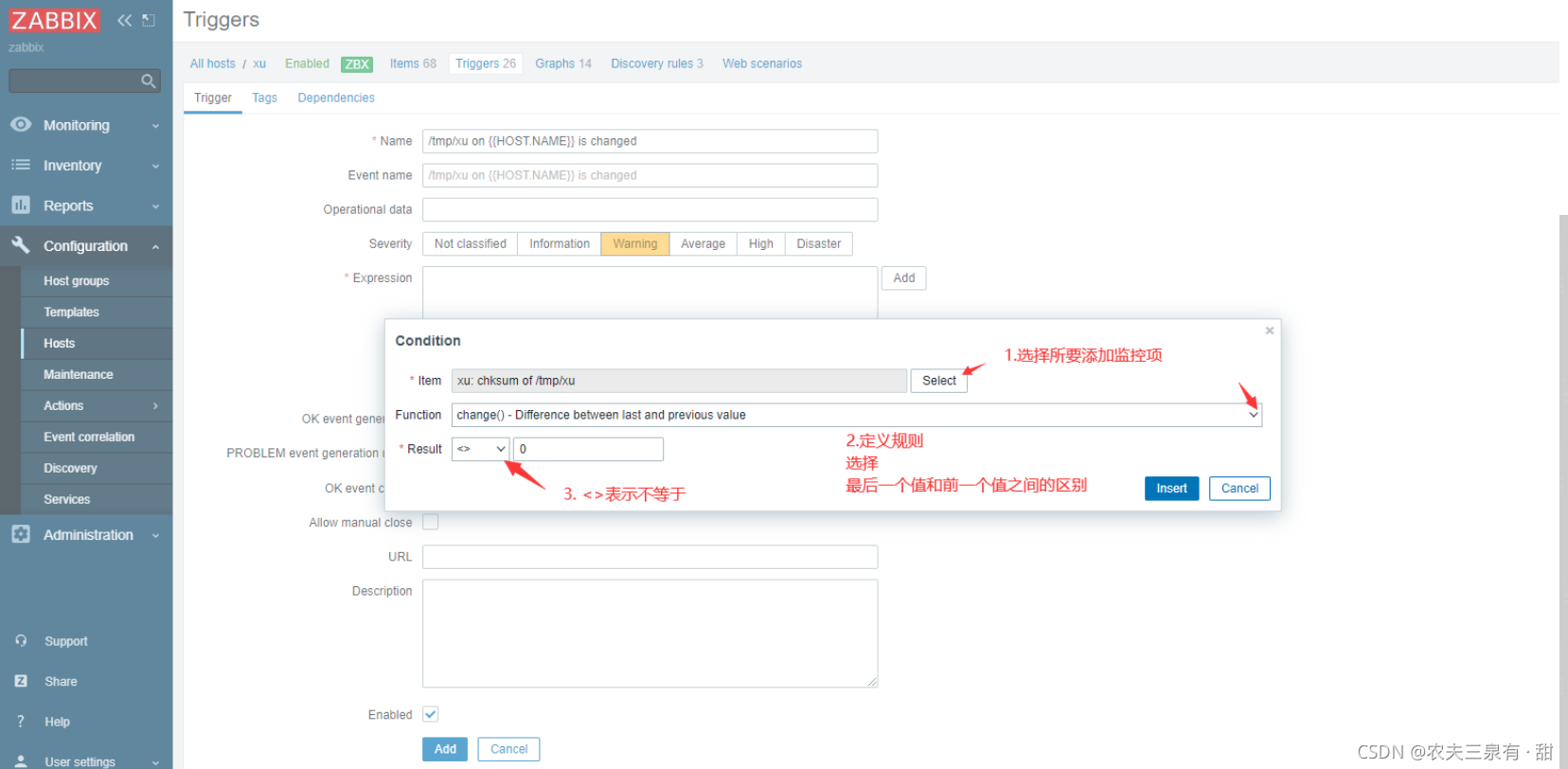Click the Help question mark icon
This screenshot has width=1568, height=769.
(x=21, y=721)
